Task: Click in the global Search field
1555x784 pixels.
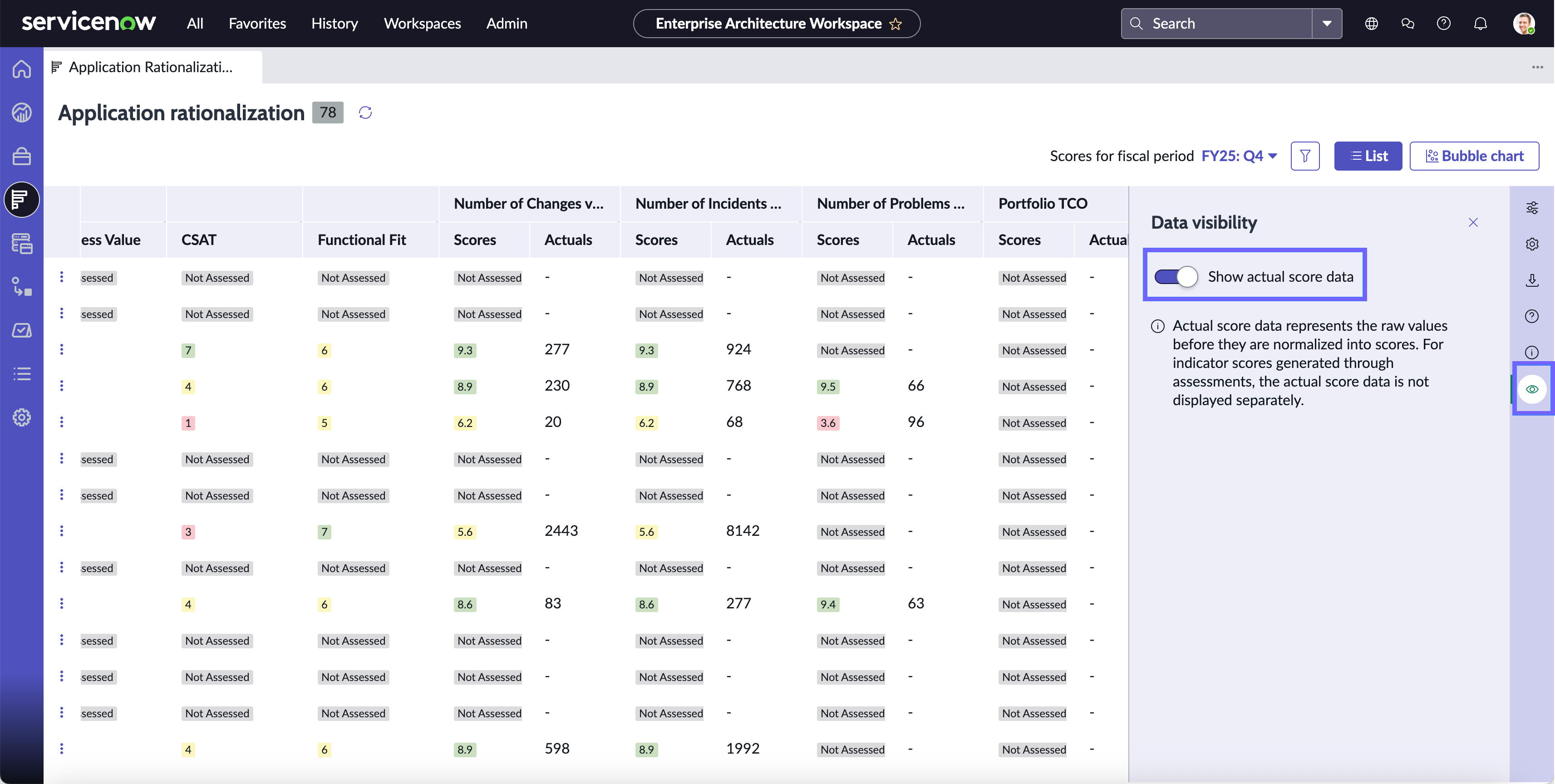Action: [x=1216, y=23]
